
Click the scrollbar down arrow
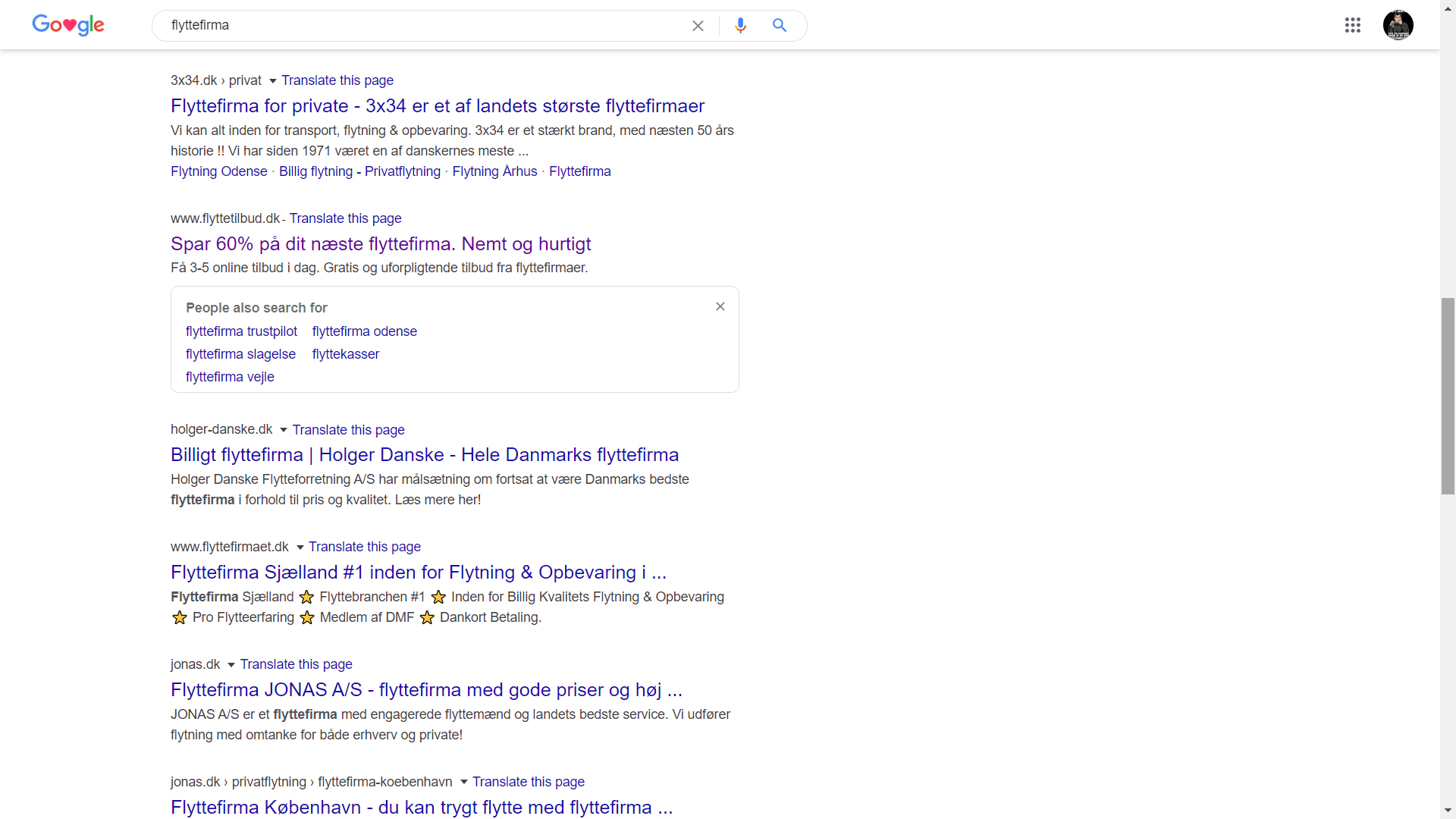click(x=1448, y=811)
